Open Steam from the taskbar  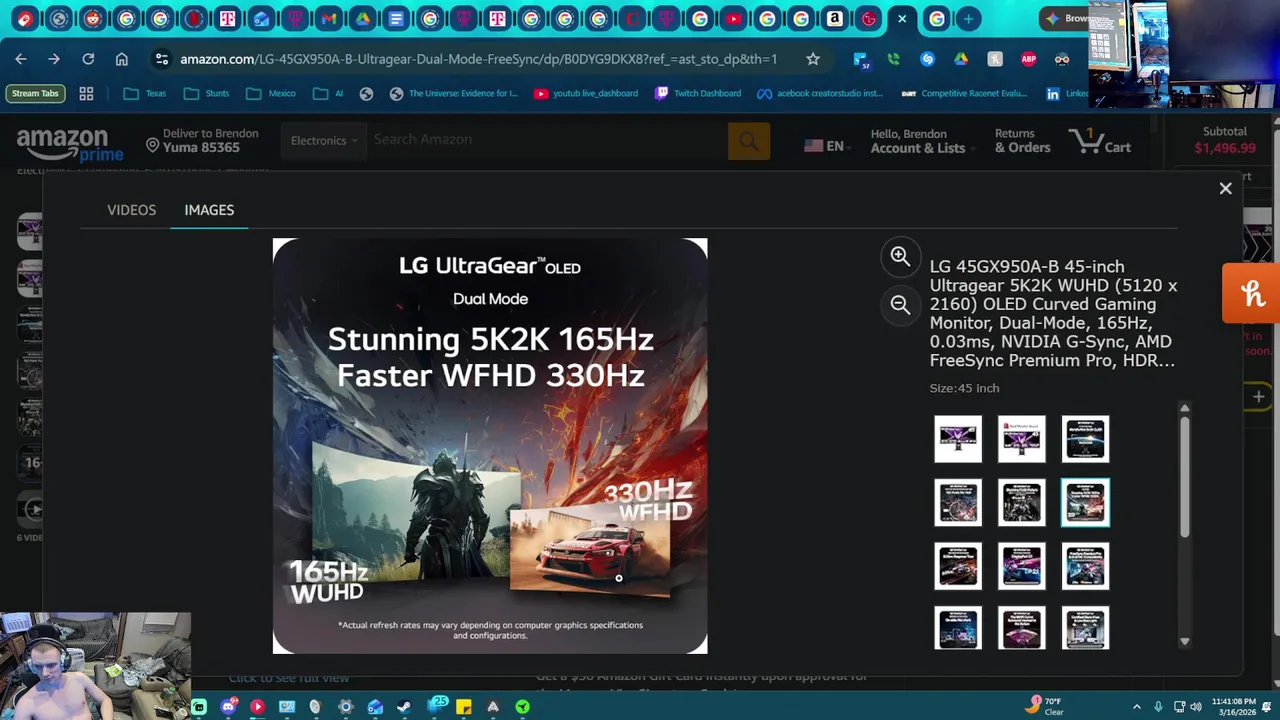point(404,707)
